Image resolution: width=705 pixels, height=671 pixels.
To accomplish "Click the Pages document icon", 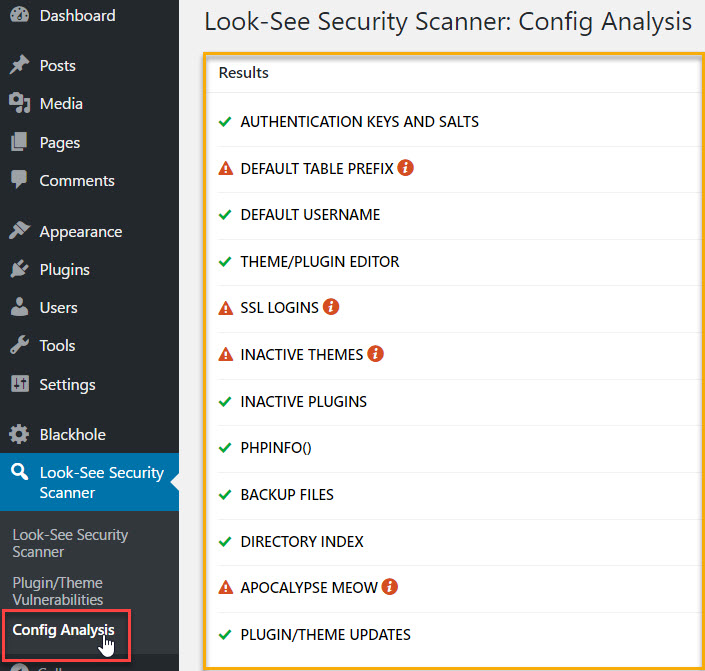I will click(x=19, y=142).
